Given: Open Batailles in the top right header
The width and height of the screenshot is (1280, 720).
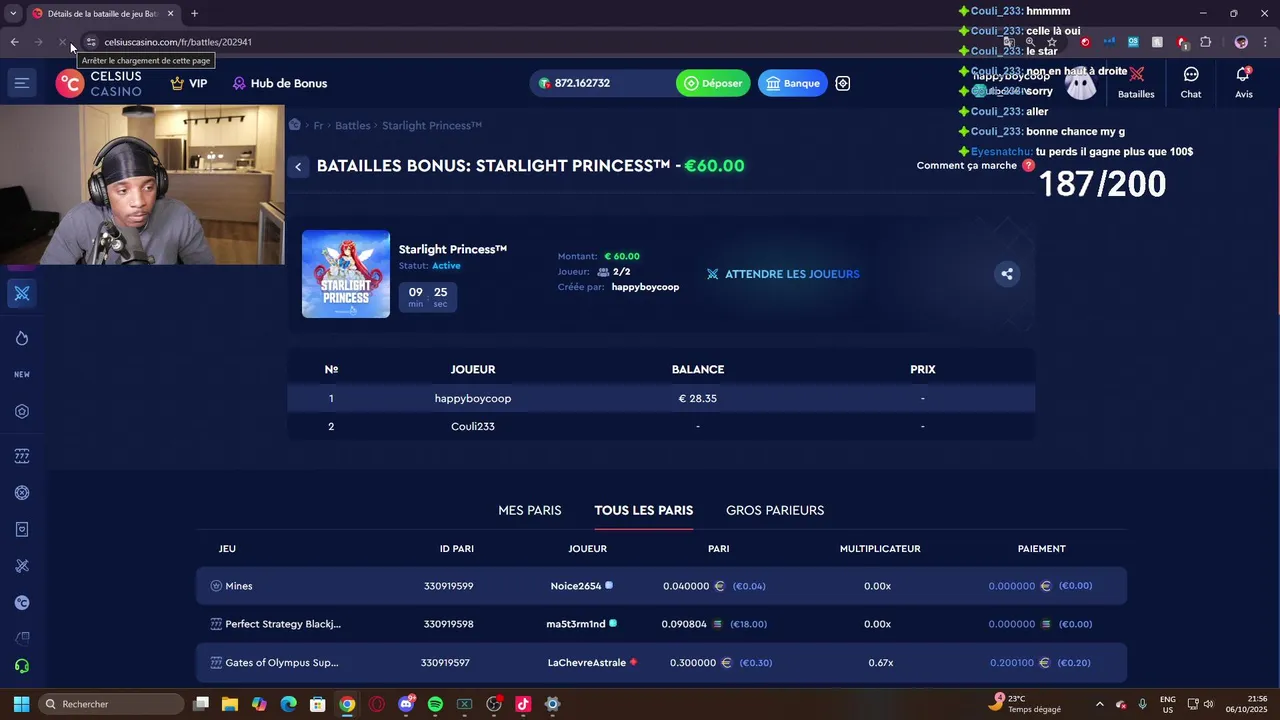Looking at the screenshot, I should pyautogui.click(x=1136, y=82).
